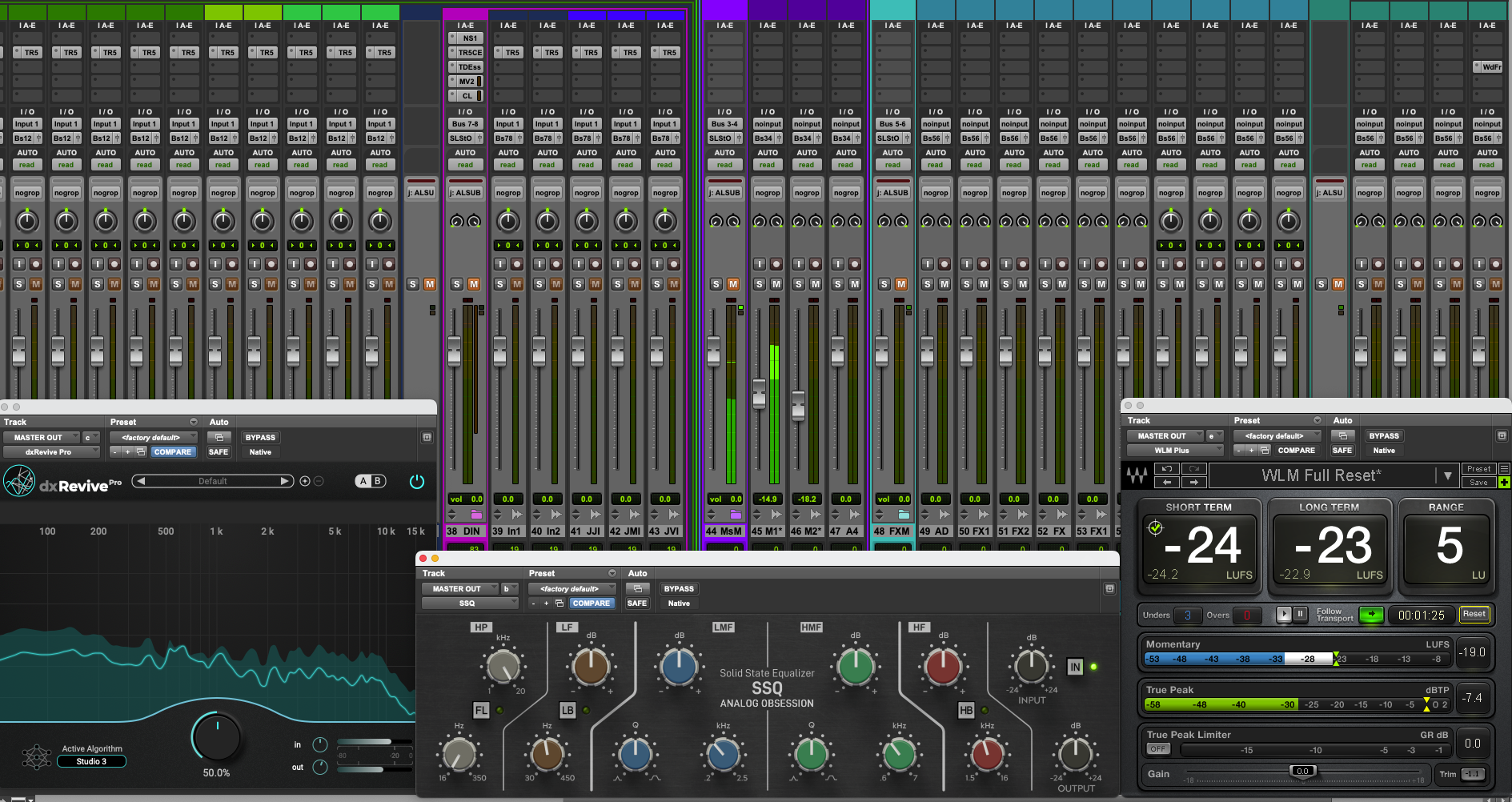The image size is (1512, 802).
Task: Turn on the True Peak Limiter OFF switch
Action: pyautogui.click(x=1158, y=749)
